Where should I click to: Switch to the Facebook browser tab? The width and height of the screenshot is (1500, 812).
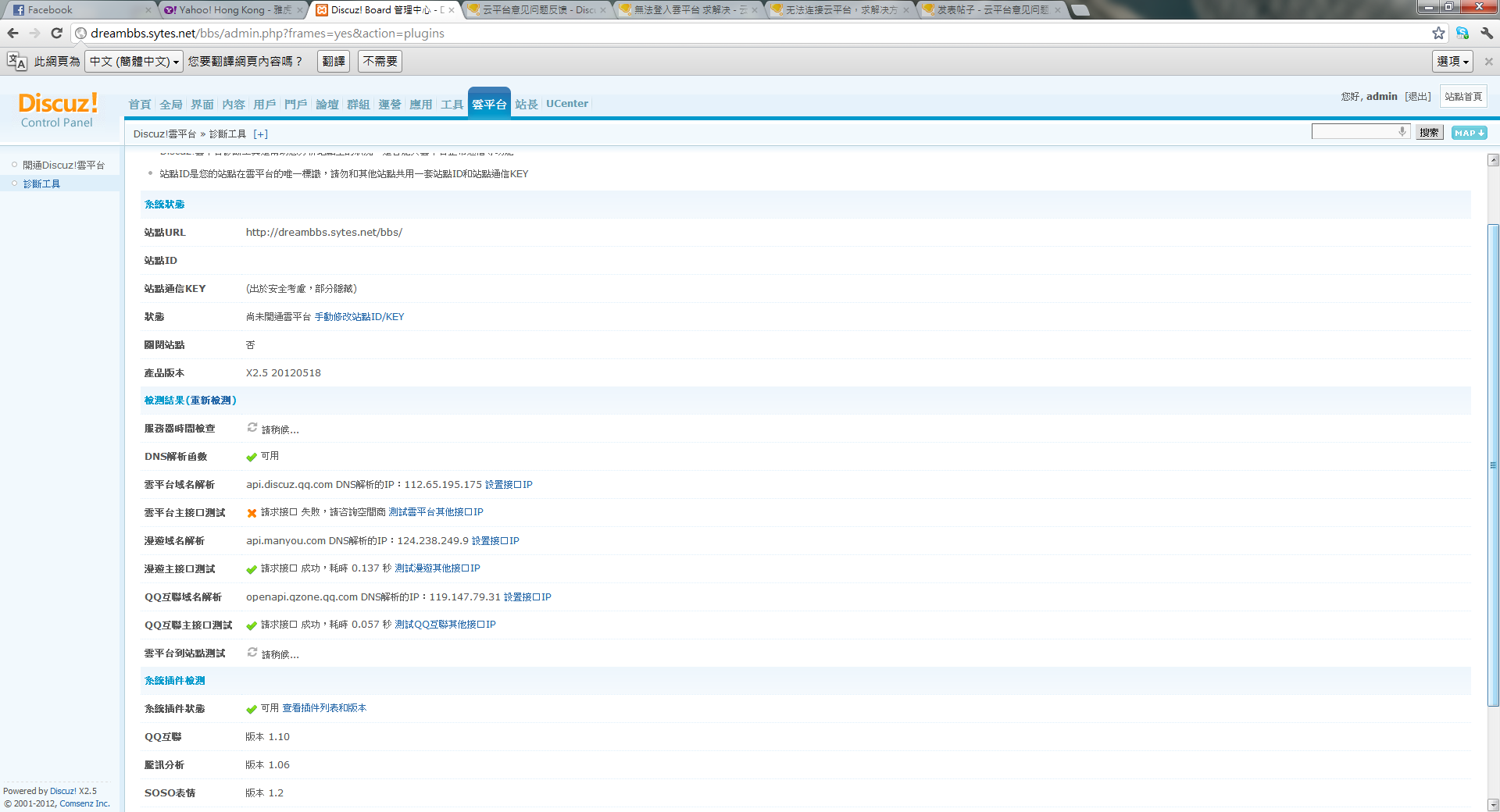click(x=78, y=9)
